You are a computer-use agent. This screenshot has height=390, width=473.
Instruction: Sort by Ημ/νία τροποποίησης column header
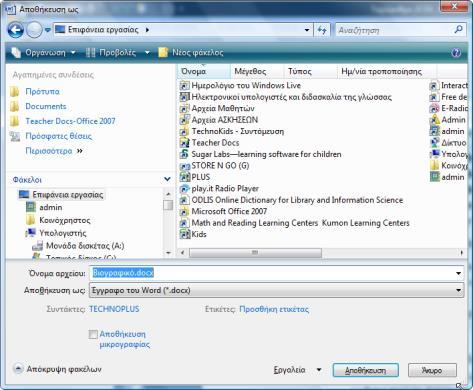point(387,71)
